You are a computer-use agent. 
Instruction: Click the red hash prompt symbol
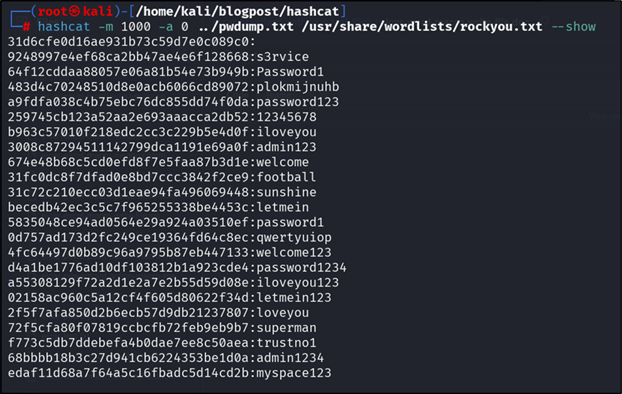[27, 27]
